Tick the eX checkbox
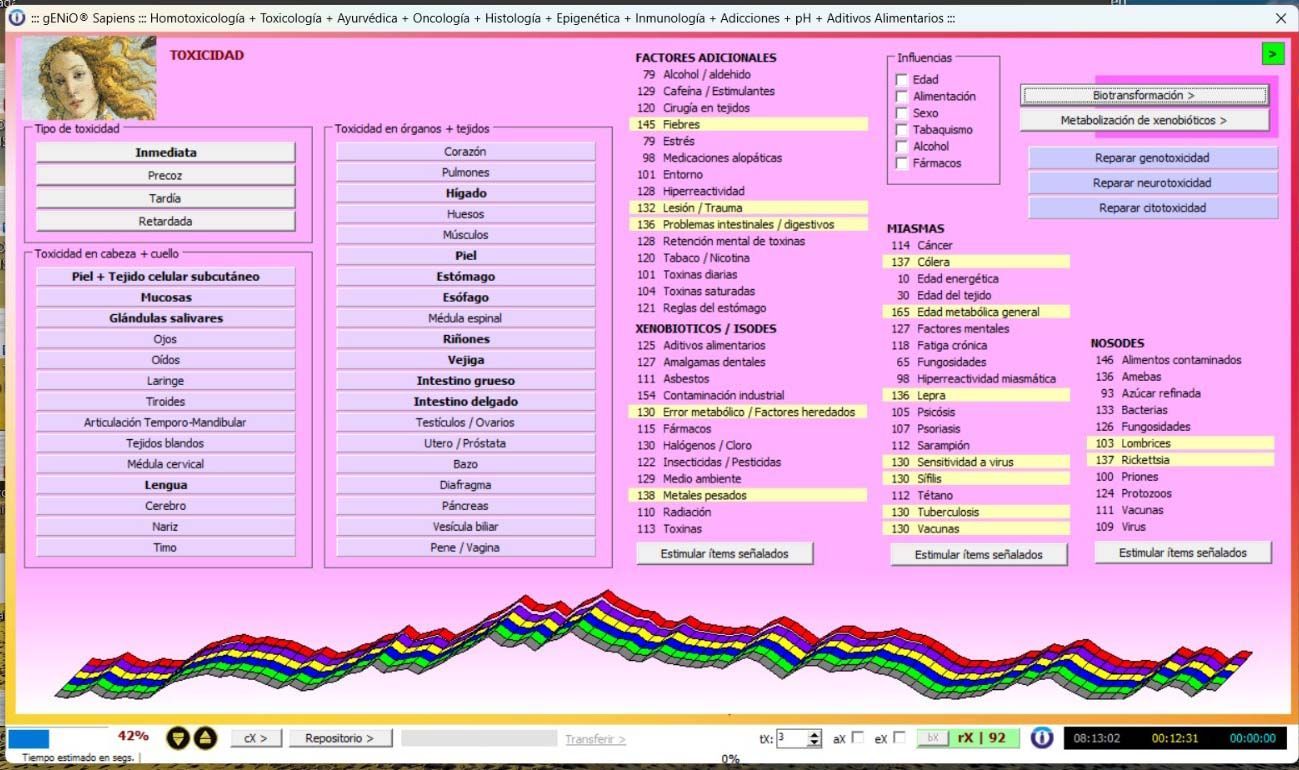Viewport: 1299px width, 770px height. [x=899, y=738]
